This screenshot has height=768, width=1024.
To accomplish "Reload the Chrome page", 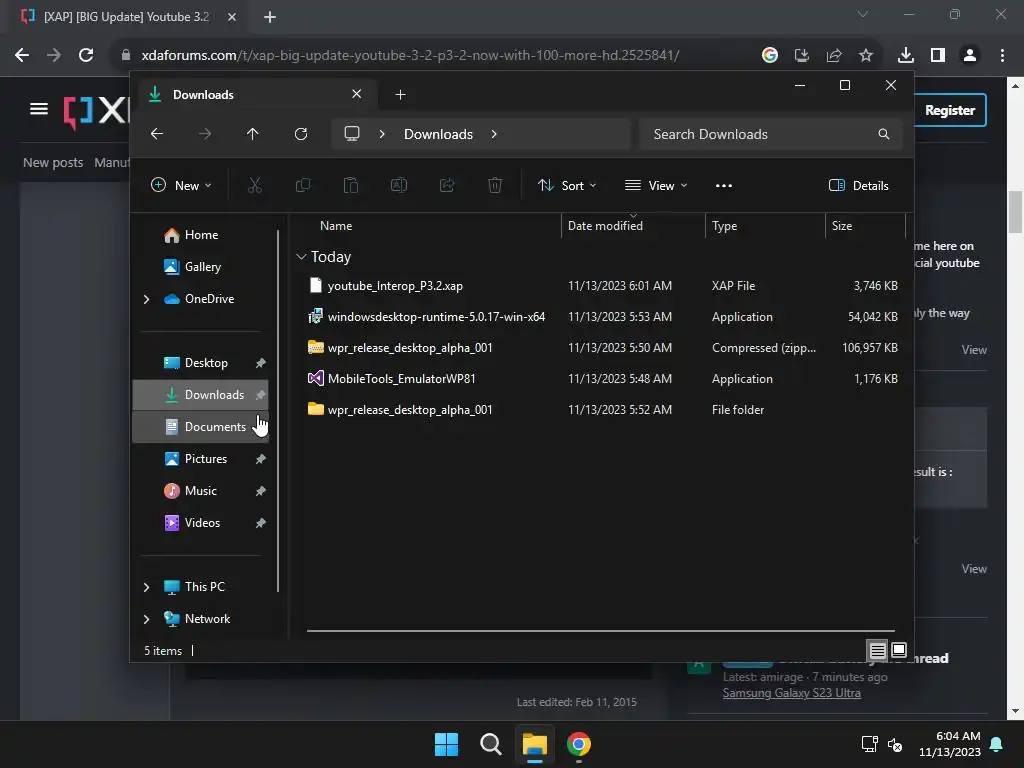I will [x=86, y=56].
